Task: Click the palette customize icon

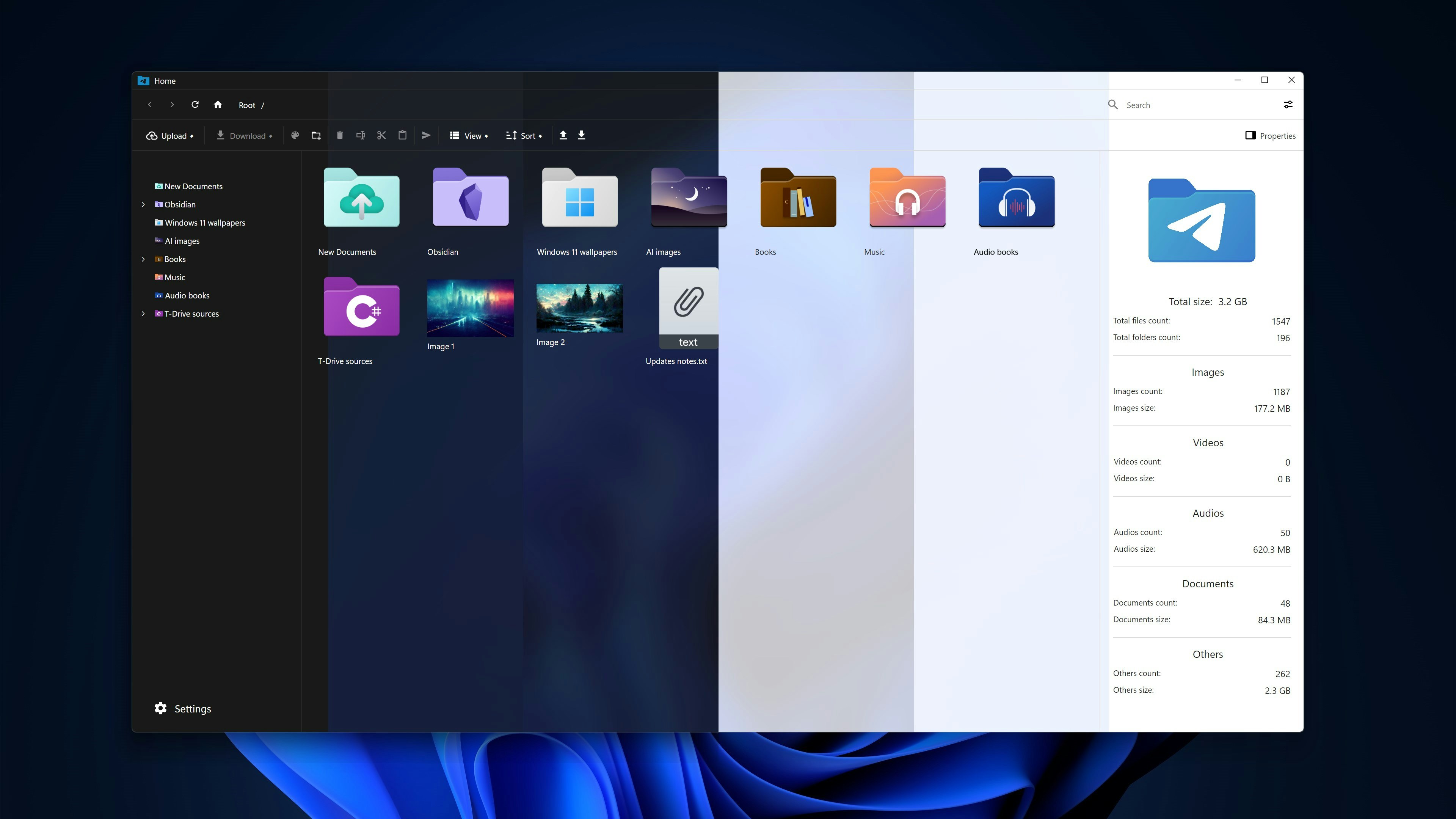Action: pos(295,136)
